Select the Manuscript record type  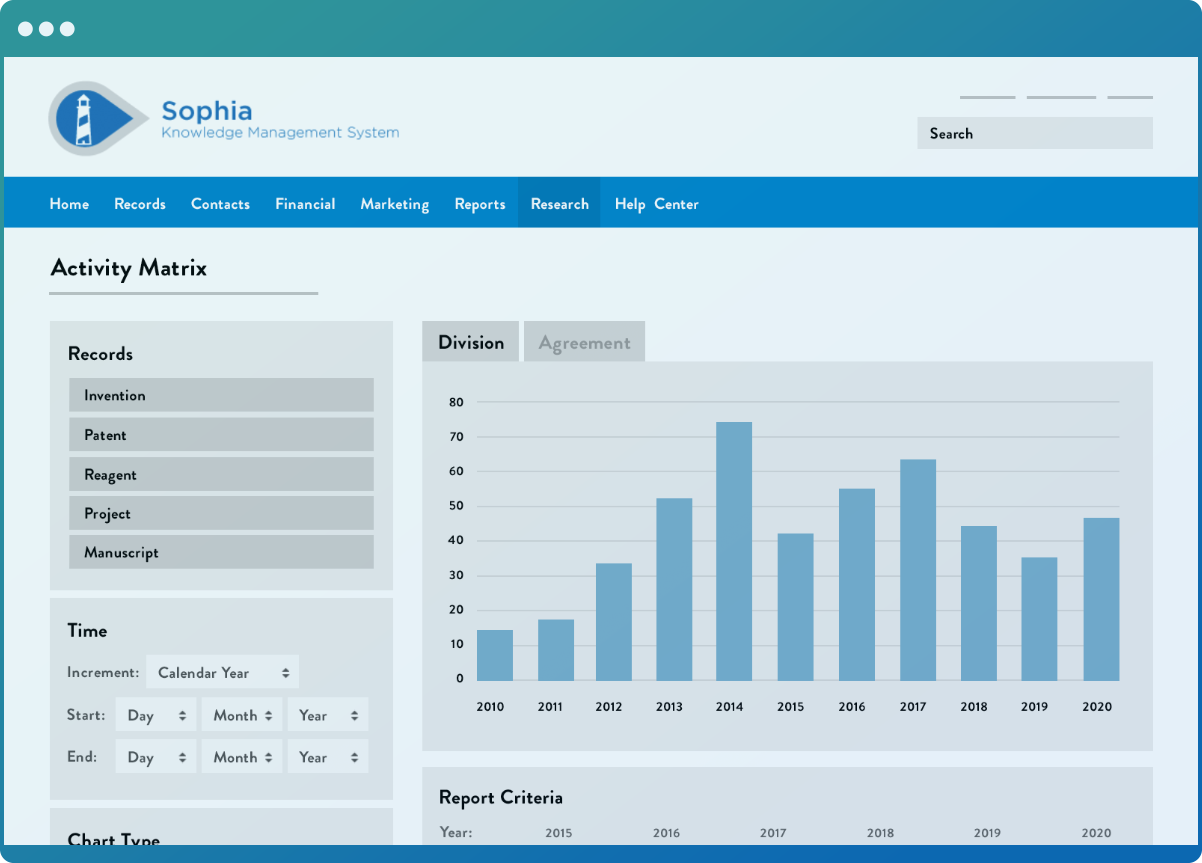(220, 551)
